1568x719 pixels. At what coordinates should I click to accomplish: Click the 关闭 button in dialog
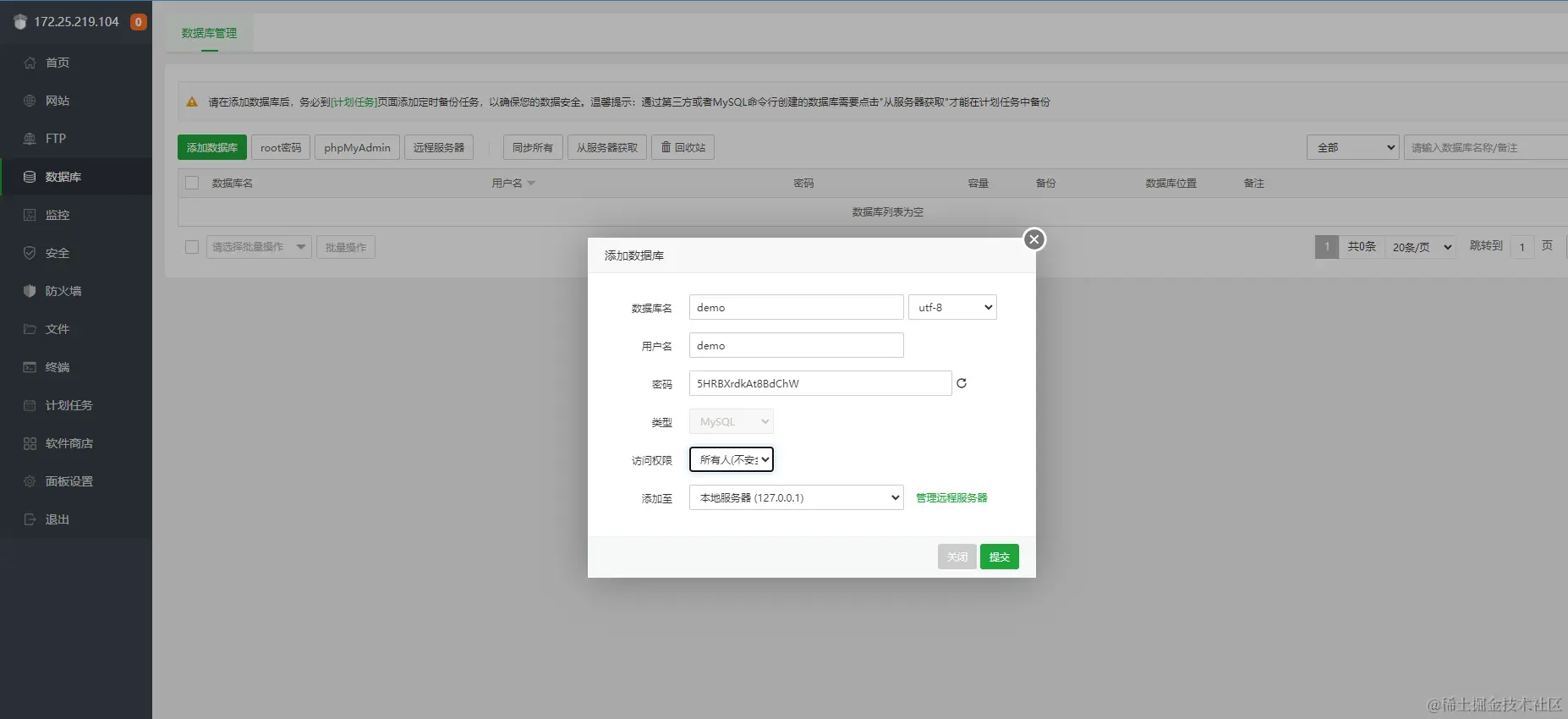pyautogui.click(x=957, y=557)
